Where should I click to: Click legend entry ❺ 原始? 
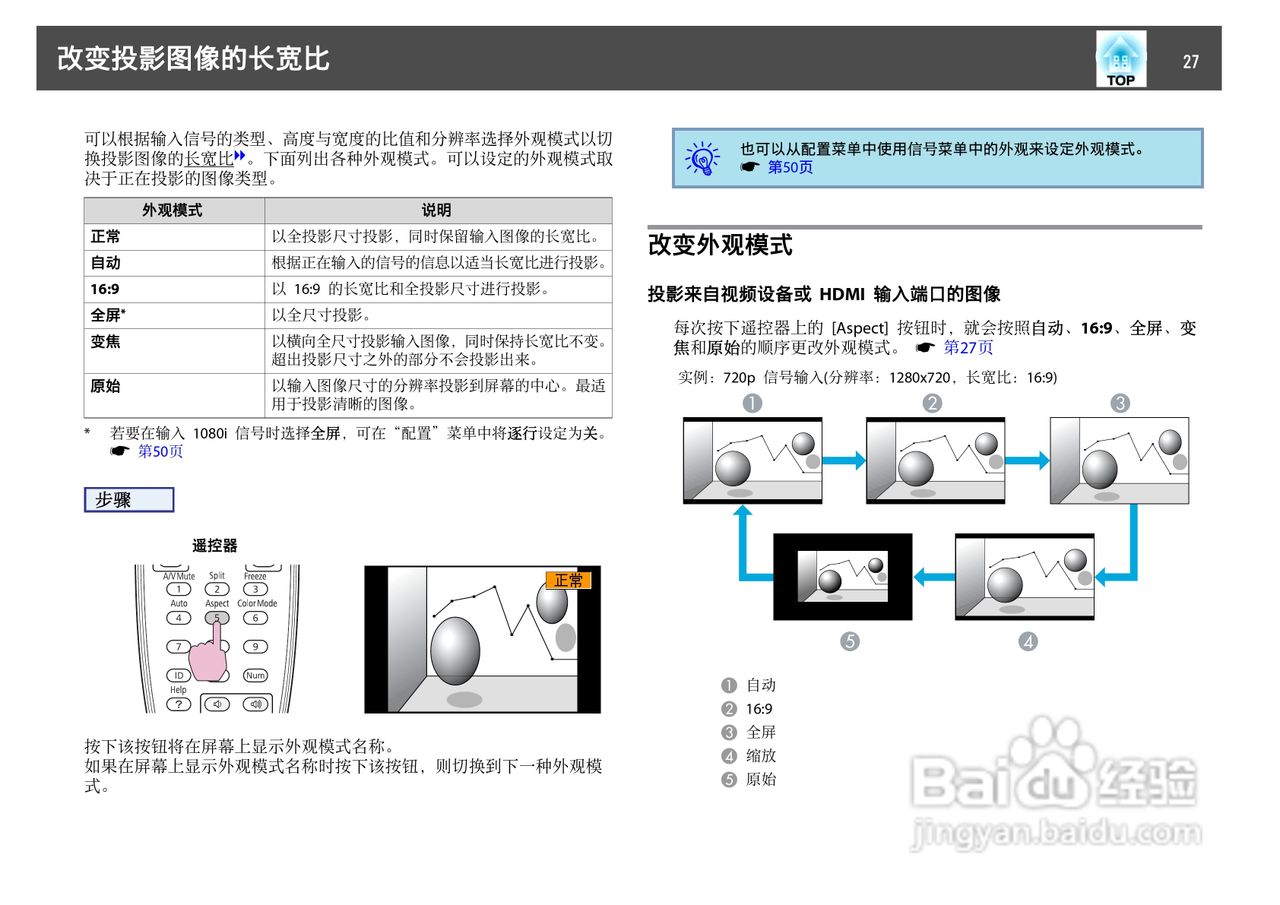pos(749,779)
